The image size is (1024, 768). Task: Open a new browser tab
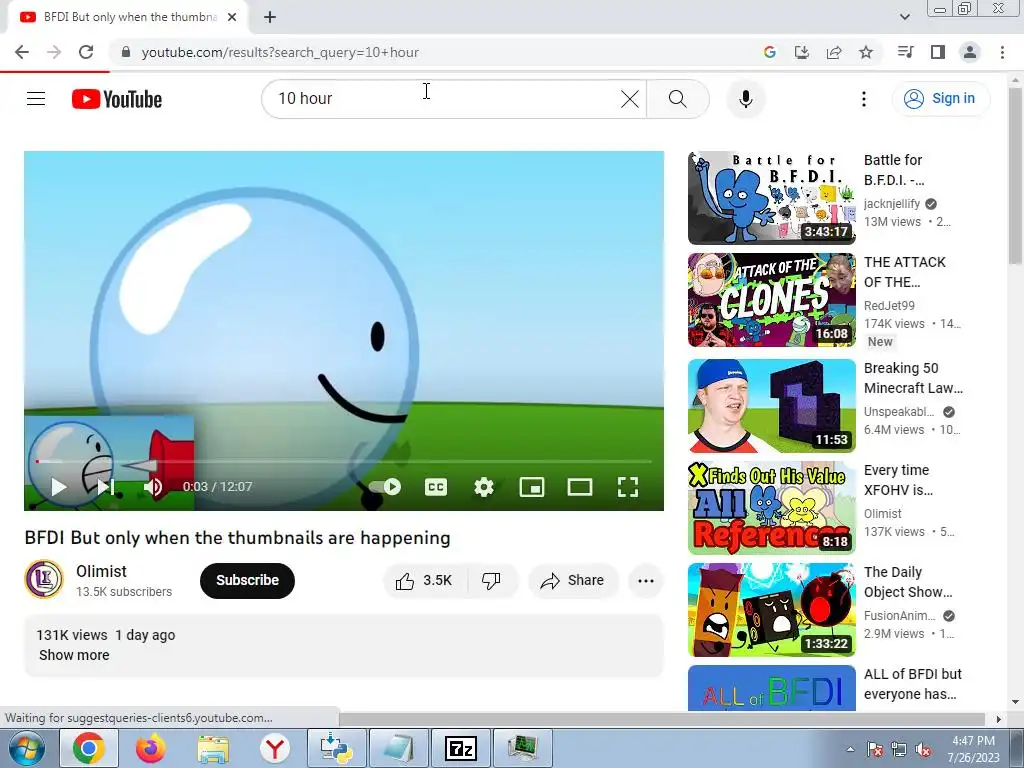tap(270, 18)
